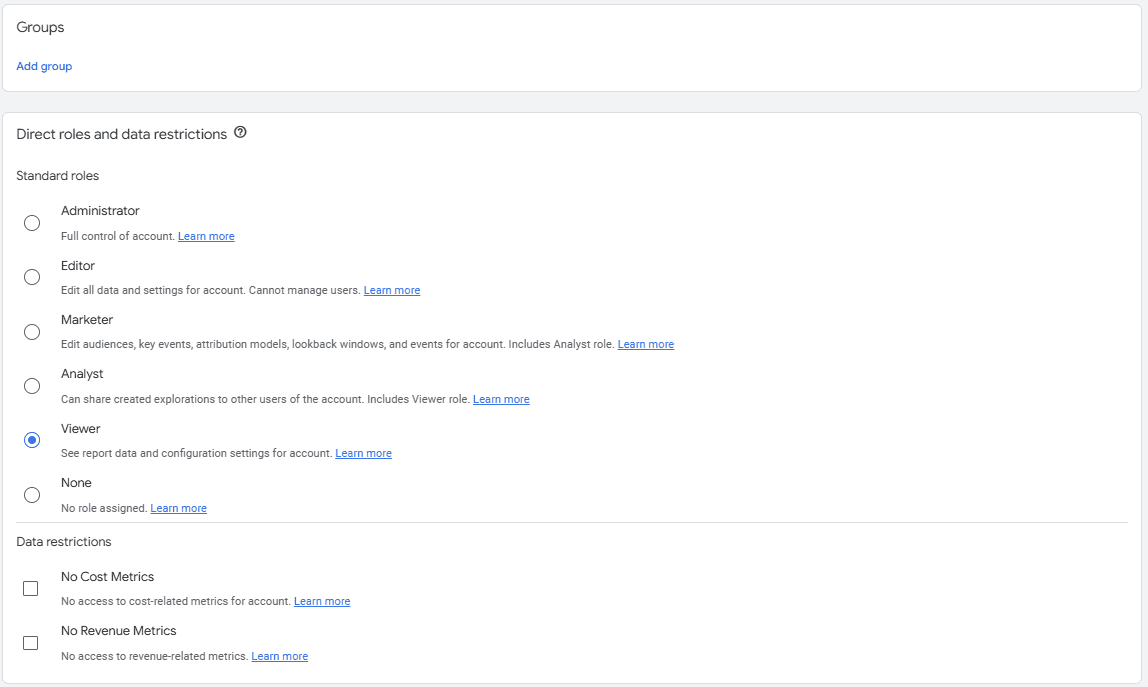Screen dimensions: 1148x687
Task: Open Learn more for Analyst role
Action: pyautogui.click(x=501, y=399)
